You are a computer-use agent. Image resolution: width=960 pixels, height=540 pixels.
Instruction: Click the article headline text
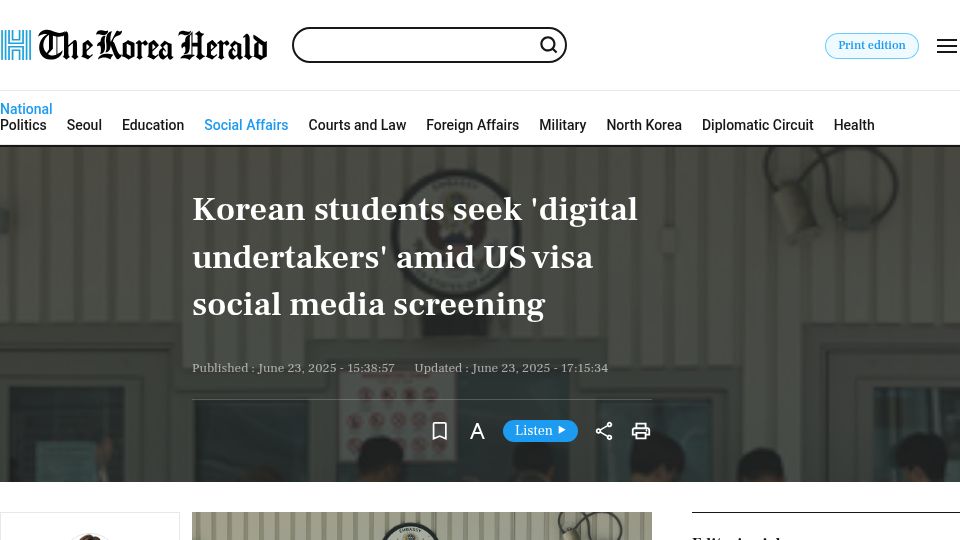click(414, 257)
